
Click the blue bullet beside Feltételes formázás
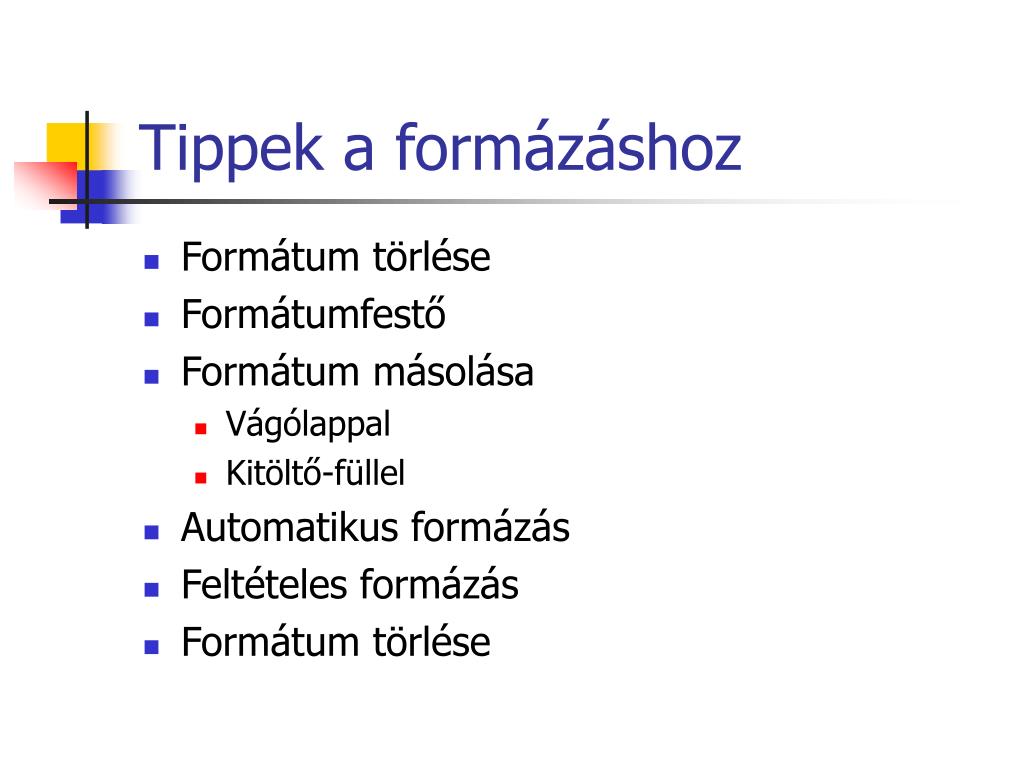152,590
